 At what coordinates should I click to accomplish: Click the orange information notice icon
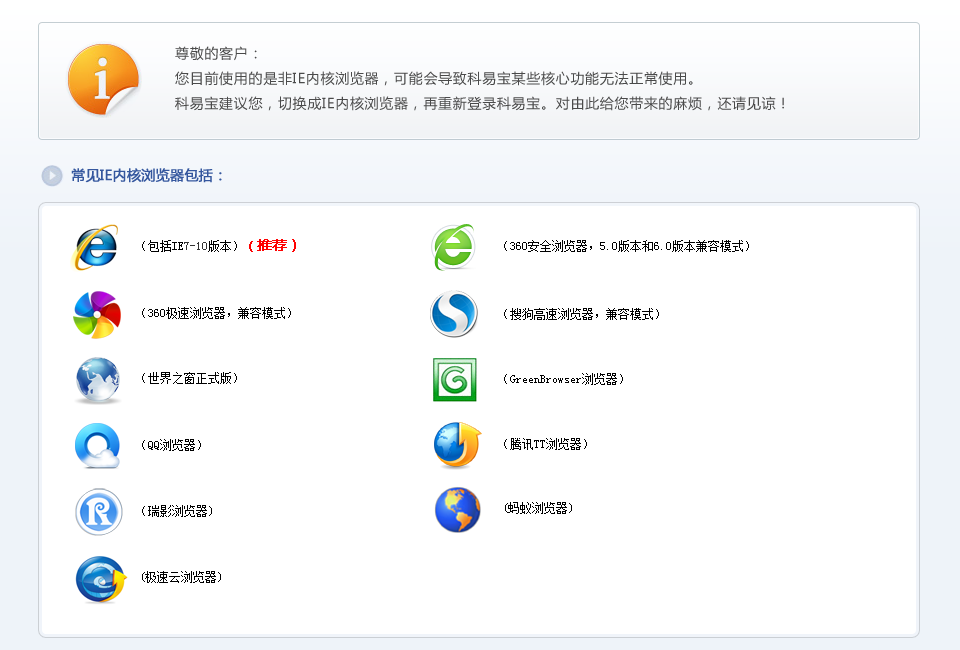(x=103, y=79)
